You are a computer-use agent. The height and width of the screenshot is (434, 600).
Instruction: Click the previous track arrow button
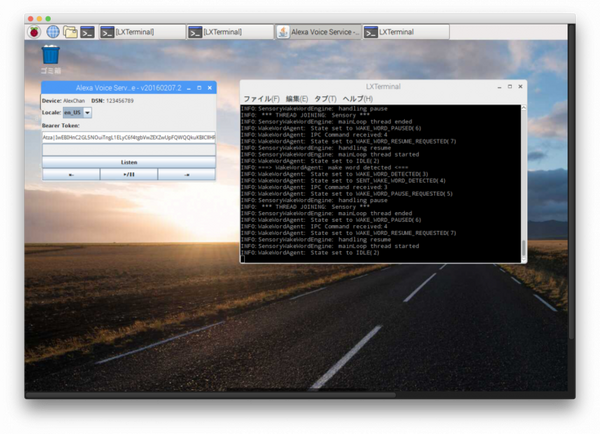71,174
